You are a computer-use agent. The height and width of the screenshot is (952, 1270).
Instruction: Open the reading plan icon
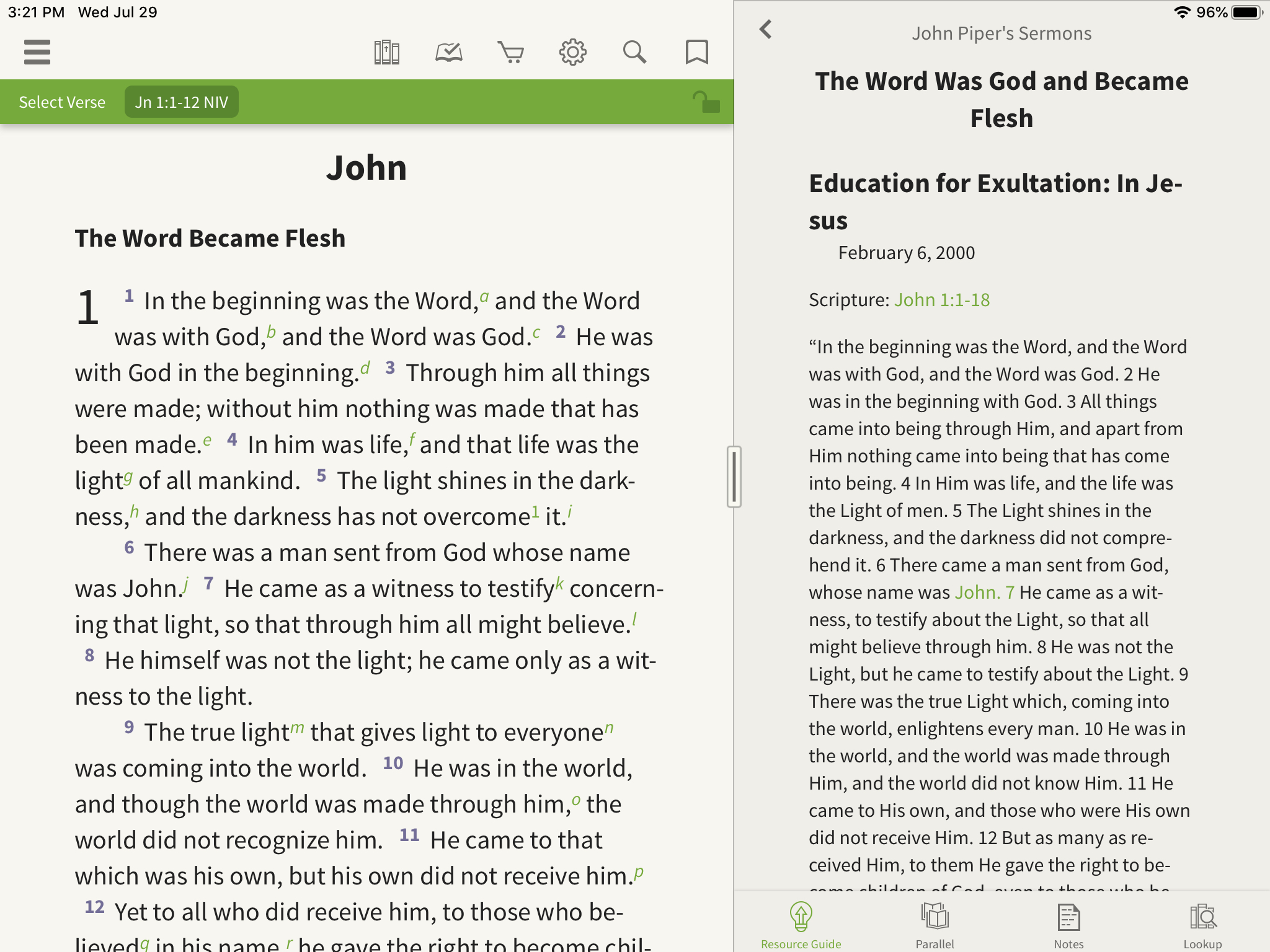(x=449, y=52)
